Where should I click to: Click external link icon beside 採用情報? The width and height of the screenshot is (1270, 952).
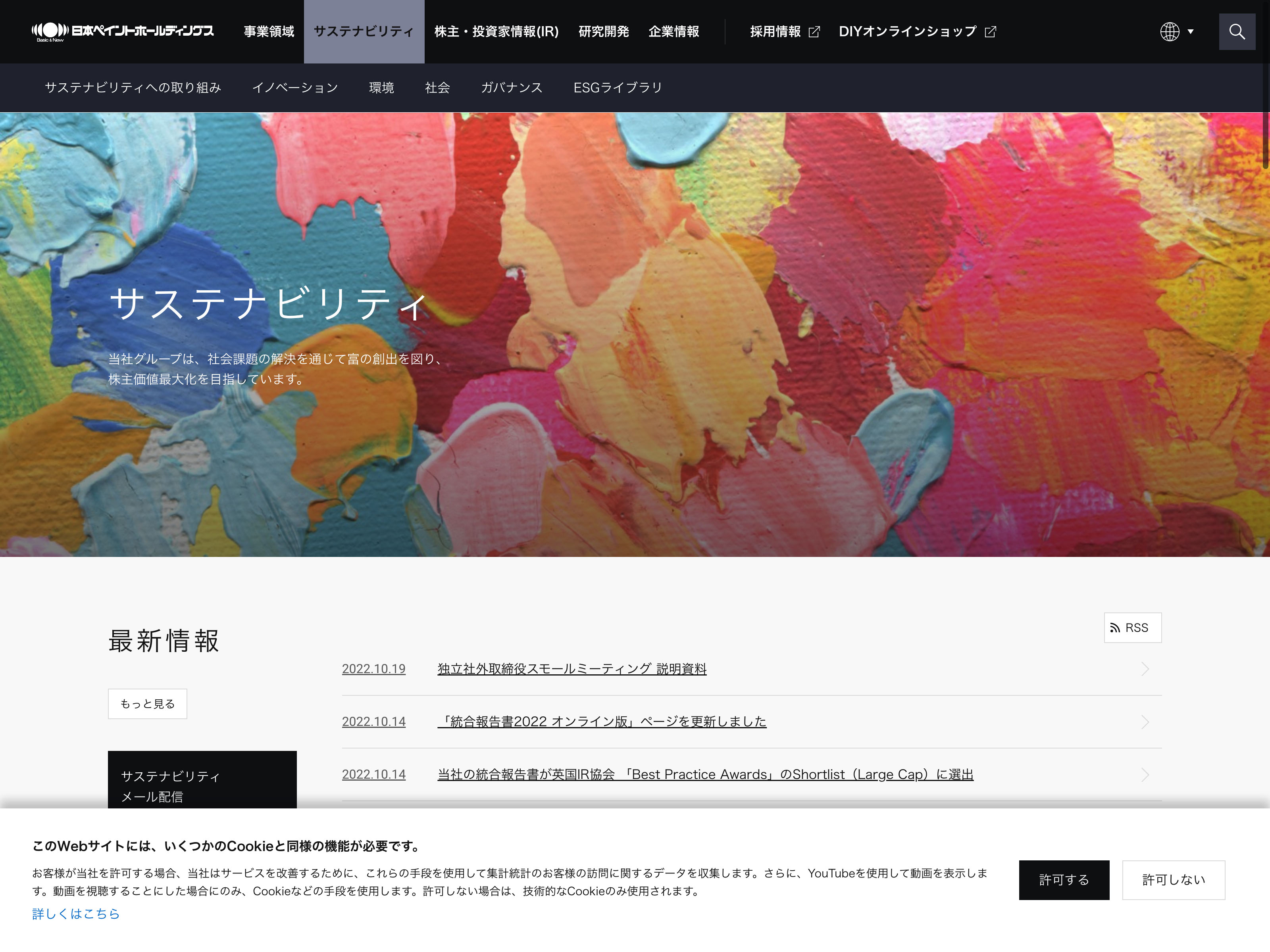click(814, 32)
